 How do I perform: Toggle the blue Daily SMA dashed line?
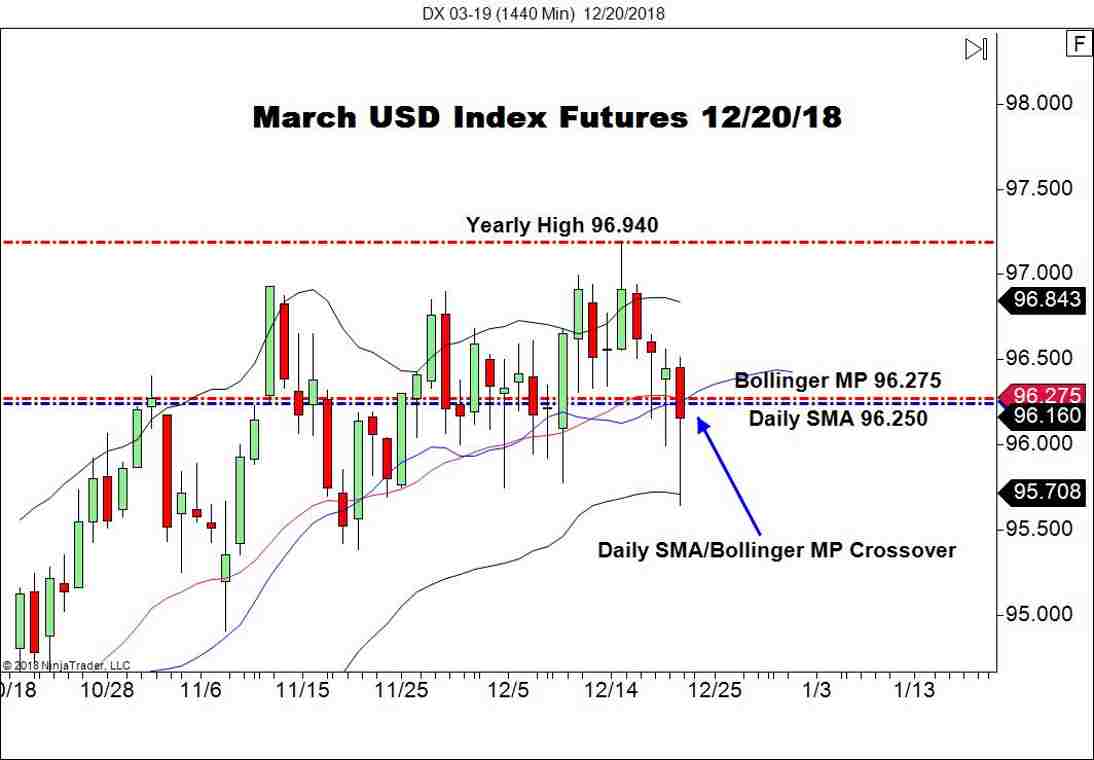click(x=250, y=403)
